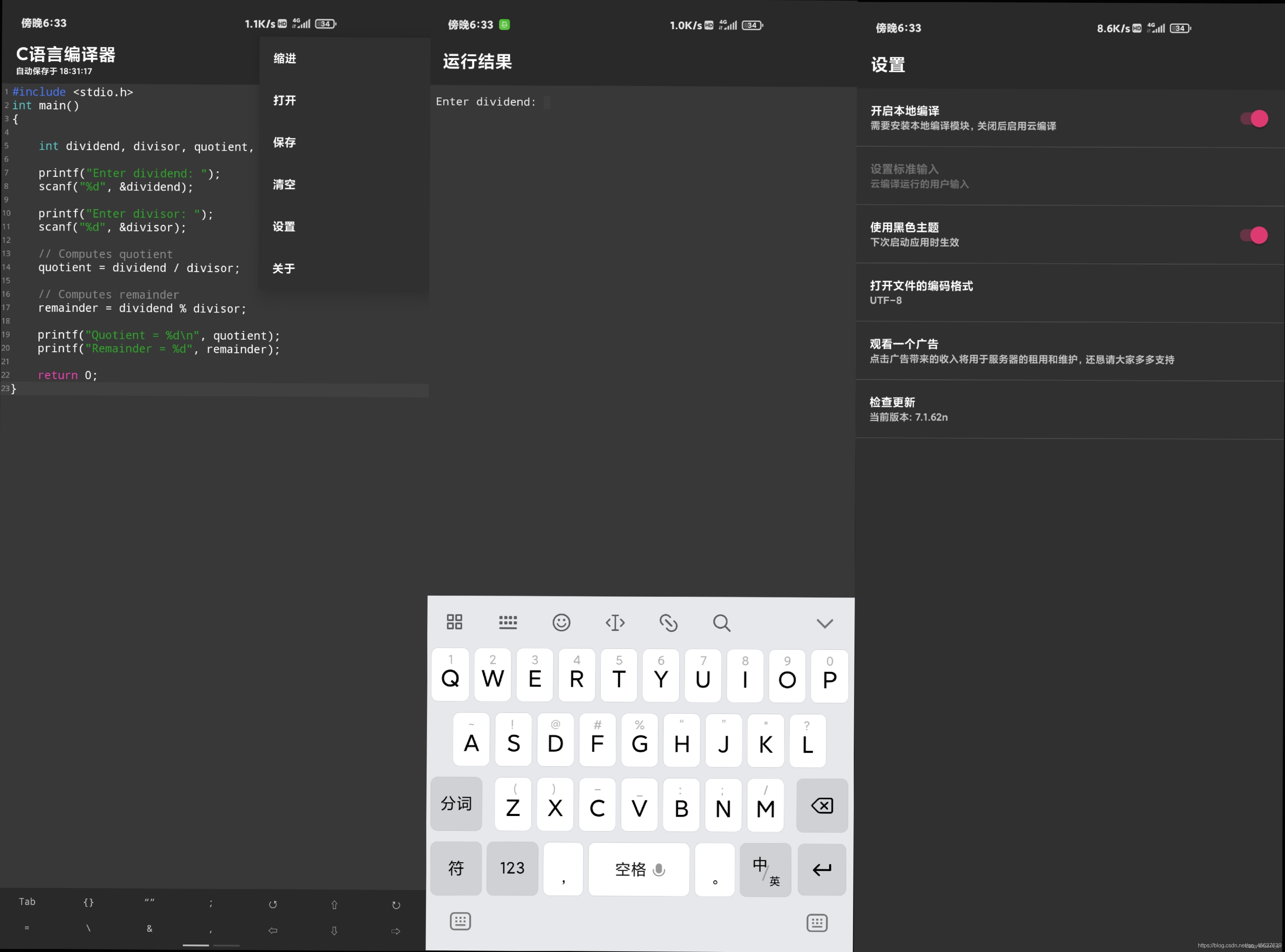Viewport: 1285px width, 952px height.
Task: Select 保存 from the overflow menu
Action: (284, 142)
